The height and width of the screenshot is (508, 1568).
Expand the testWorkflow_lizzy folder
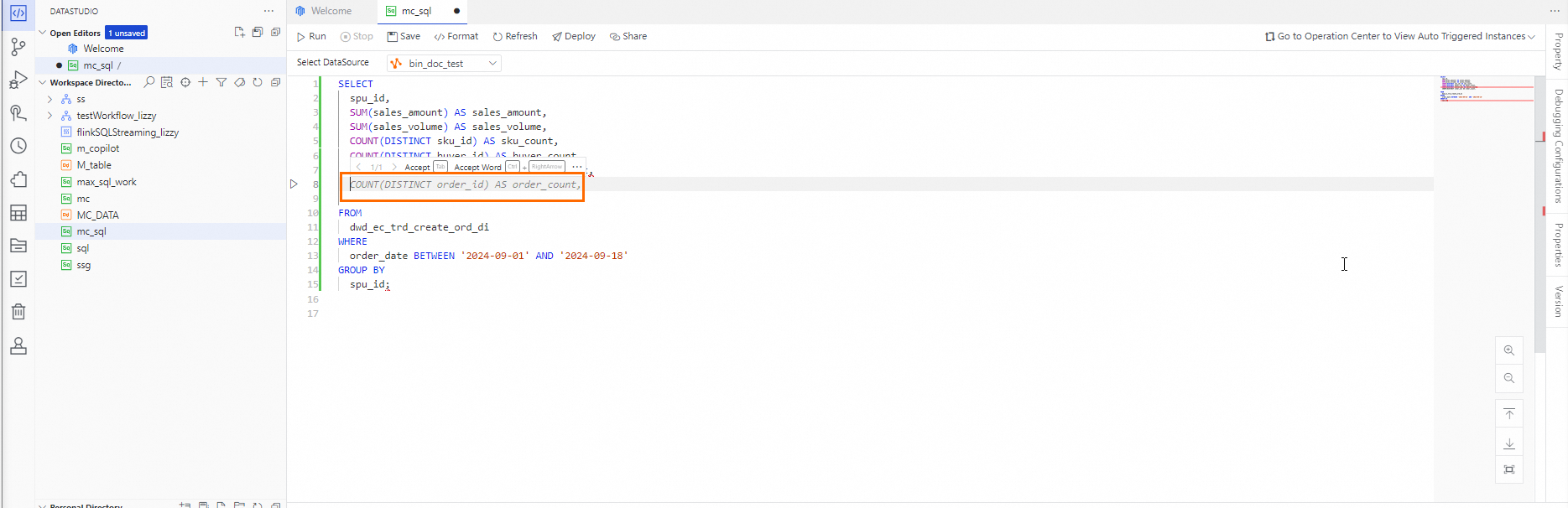49,116
